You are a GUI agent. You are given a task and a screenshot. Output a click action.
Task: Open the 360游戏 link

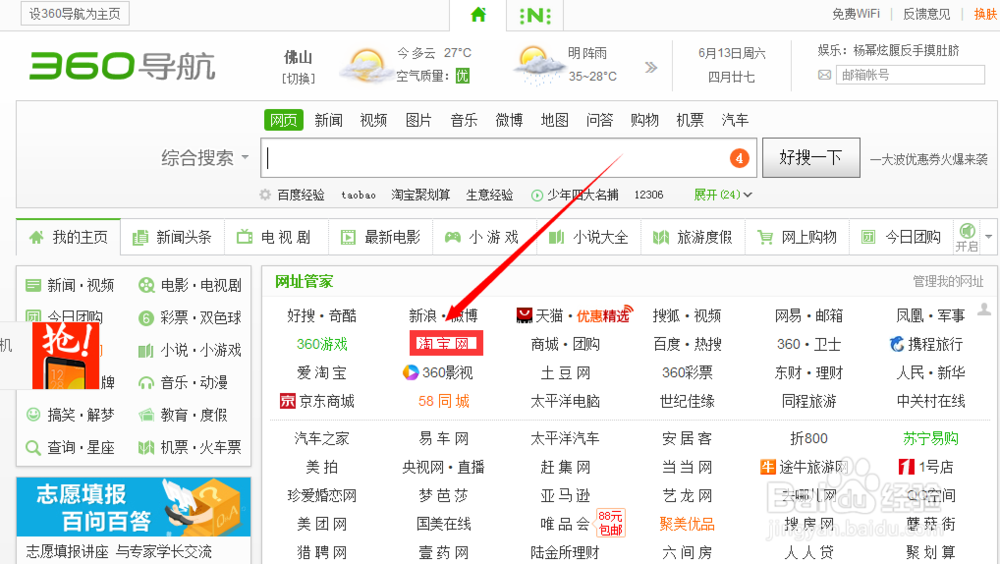pyautogui.click(x=322, y=344)
